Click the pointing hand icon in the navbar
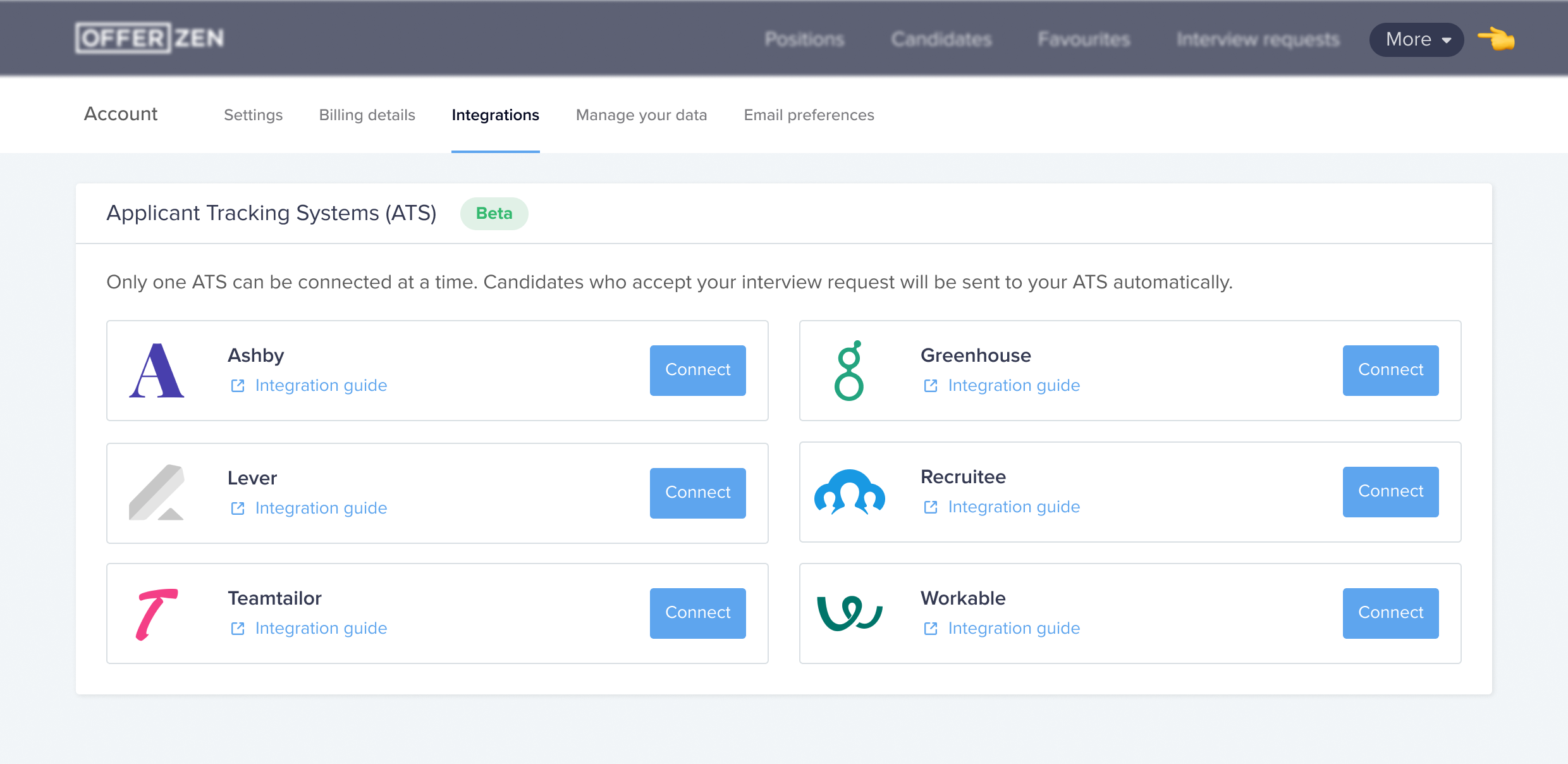The width and height of the screenshot is (1568, 764). coord(1496,39)
